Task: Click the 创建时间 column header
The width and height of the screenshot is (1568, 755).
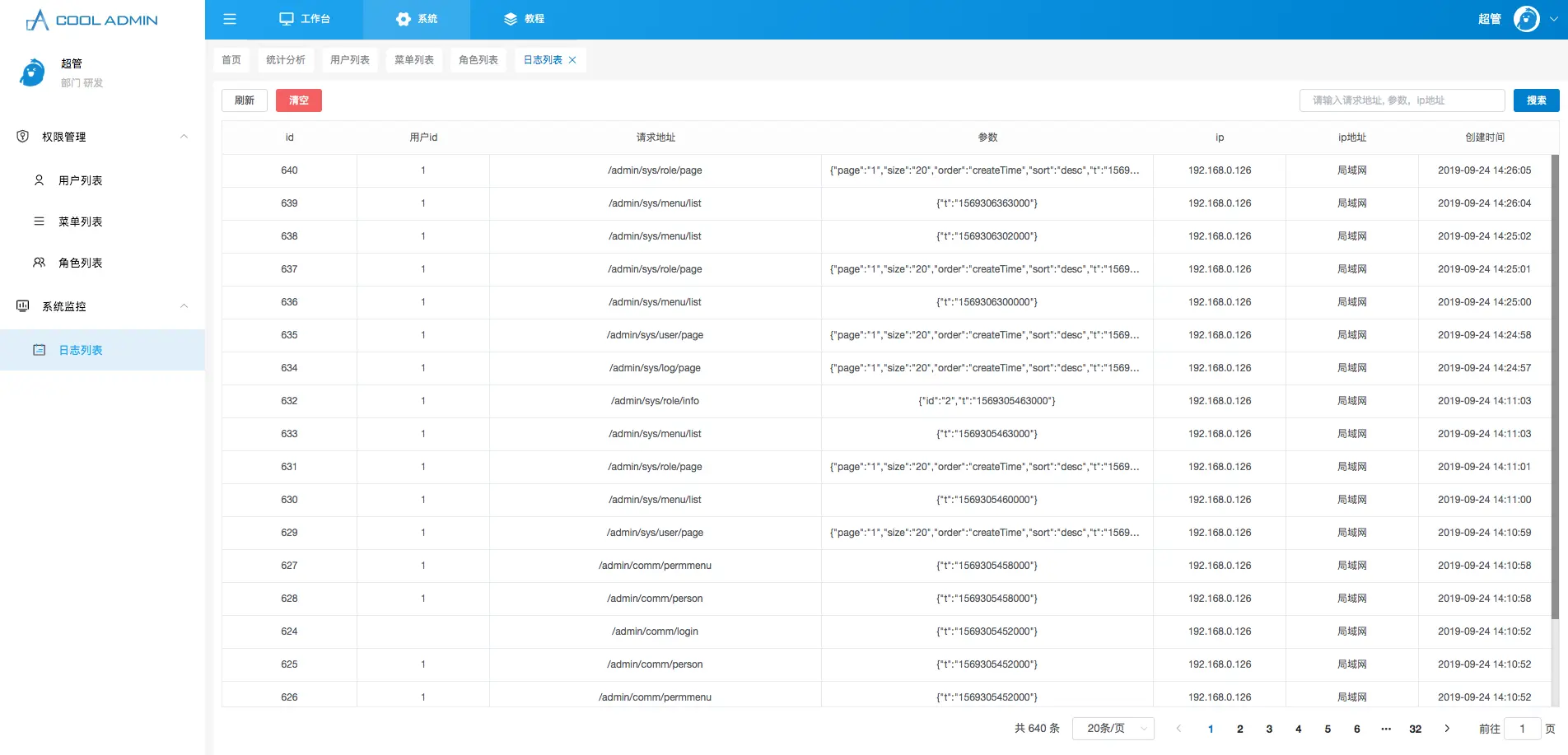Action: [1485, 137]
